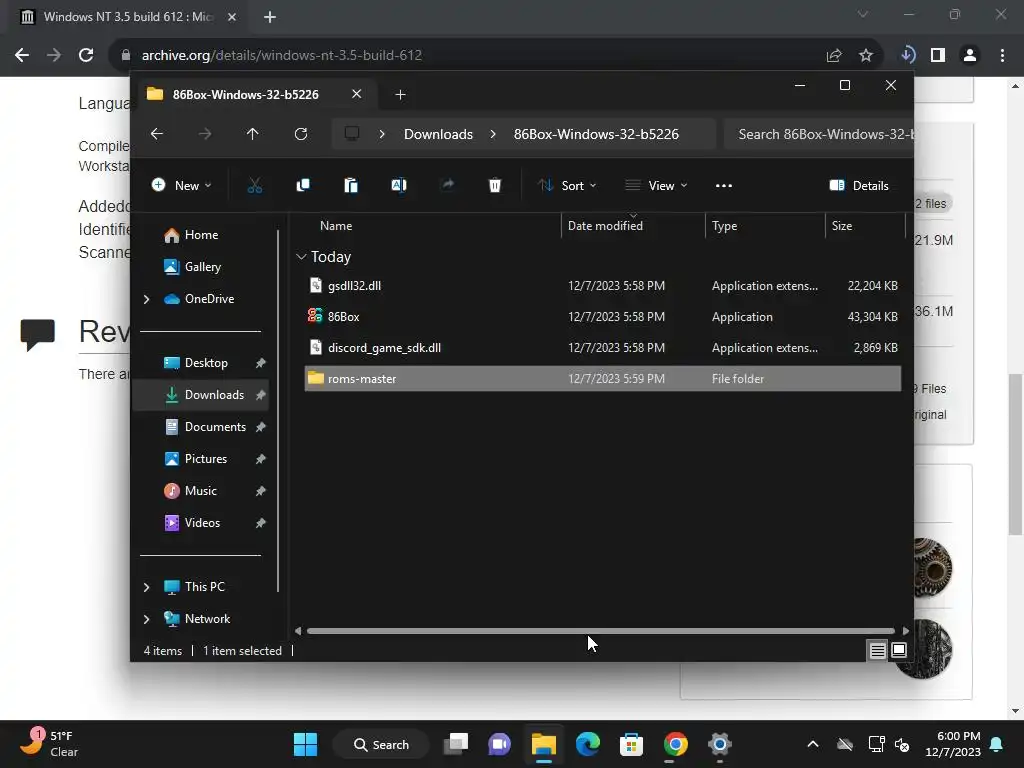Click the pin icon next to Music

point(261,491)
